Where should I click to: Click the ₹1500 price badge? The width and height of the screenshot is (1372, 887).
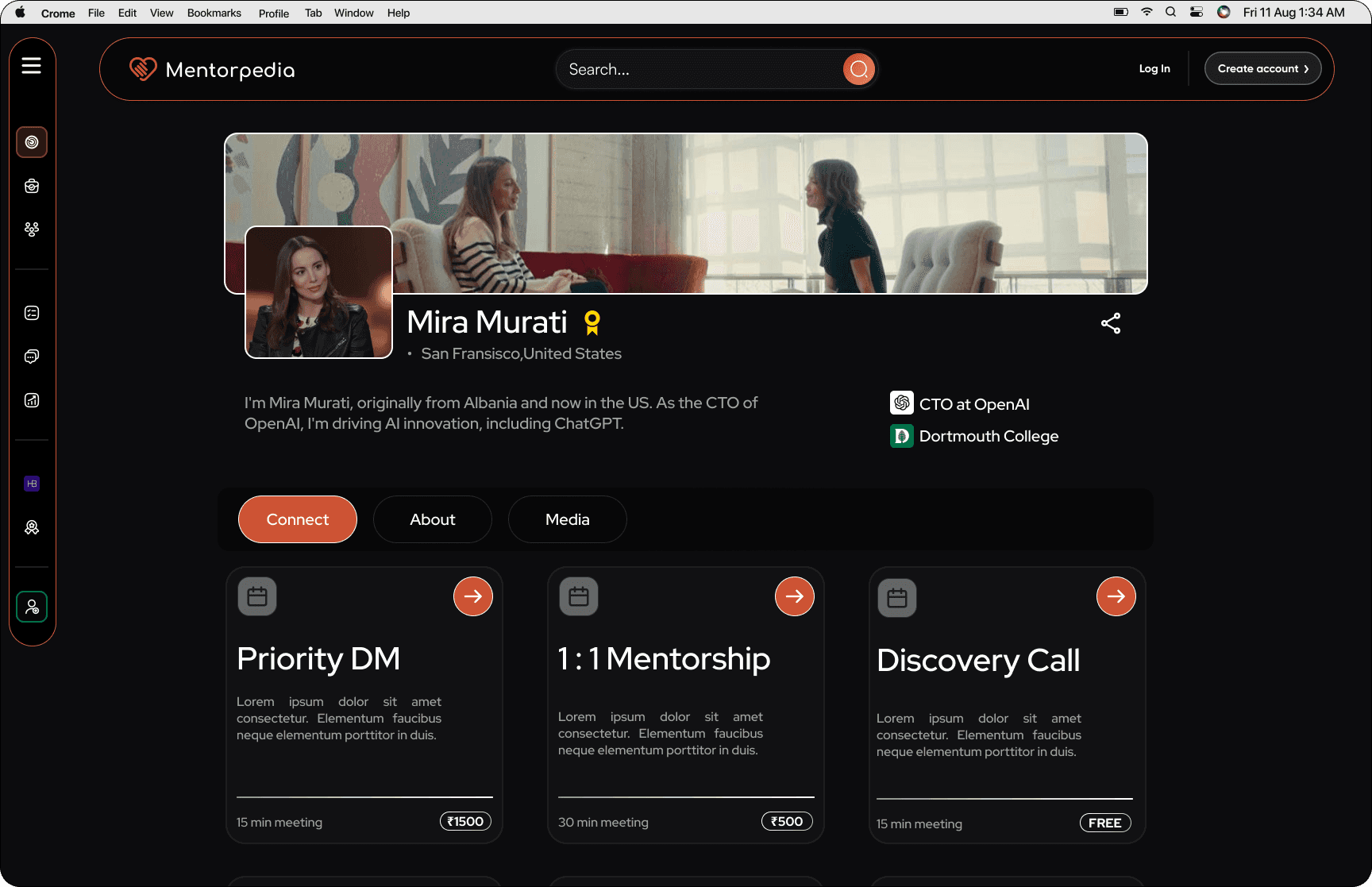[x=466, y=821]
